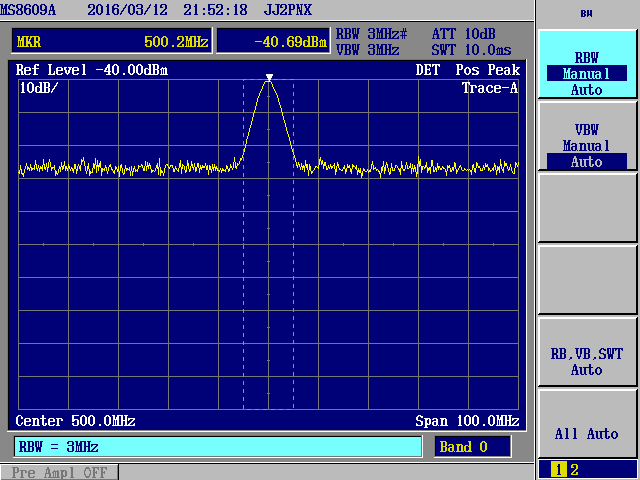Click the Trace-A label
Screen dimensions: 640x480
click(490, 88)
